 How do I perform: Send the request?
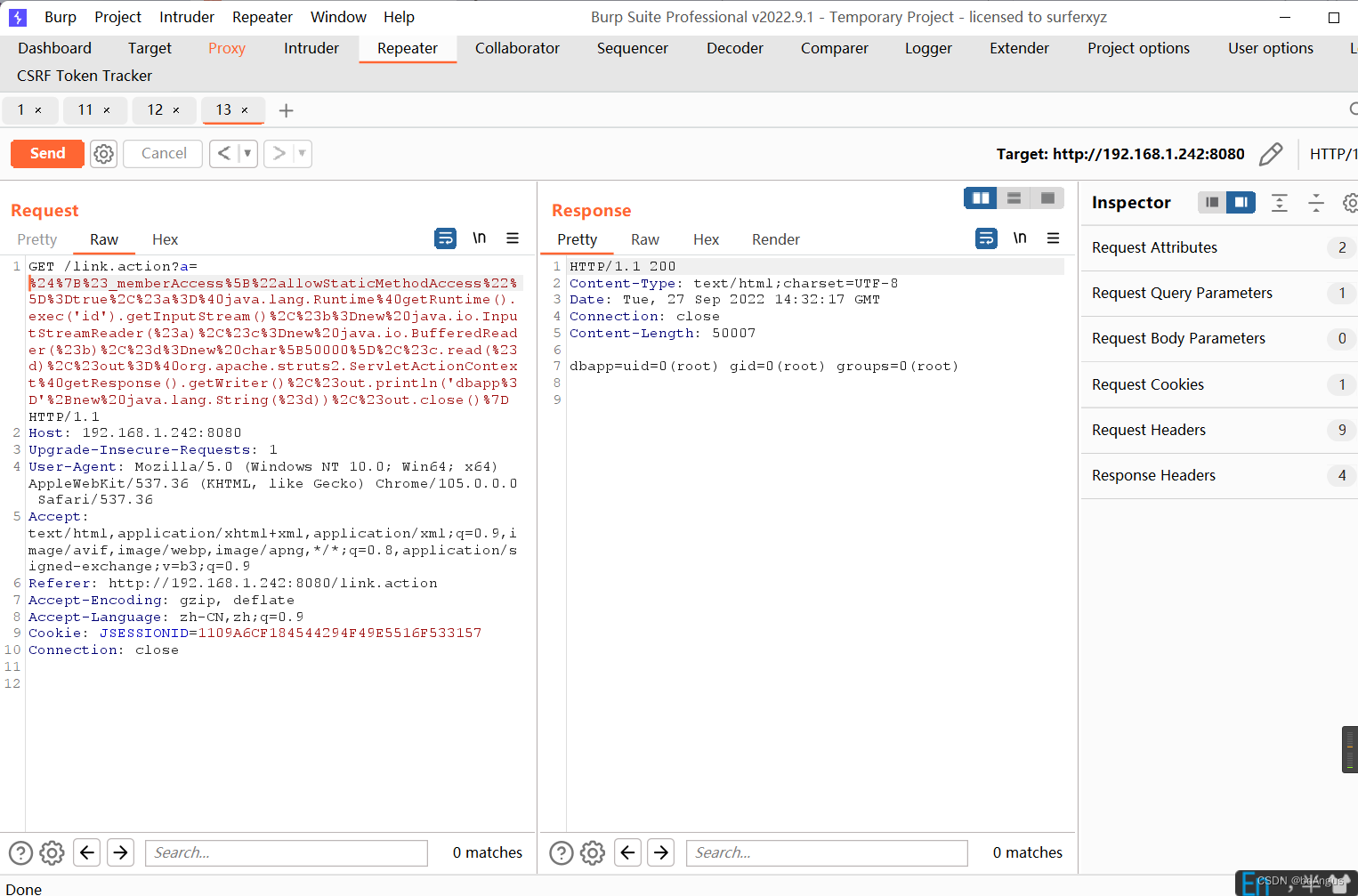click(x=47, y=153)
